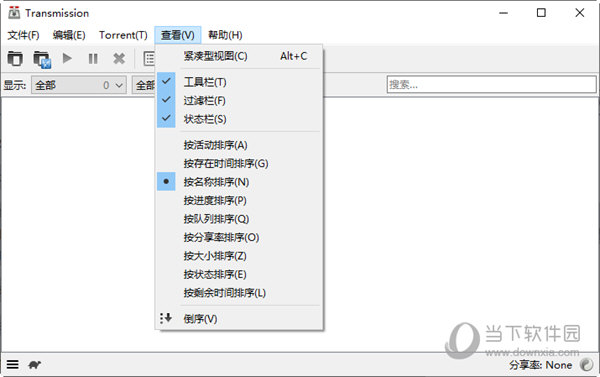Toggle 倒序(V) reverse sort order
The height and width of the screenshot is (377, 600).
tap(240, 318)
